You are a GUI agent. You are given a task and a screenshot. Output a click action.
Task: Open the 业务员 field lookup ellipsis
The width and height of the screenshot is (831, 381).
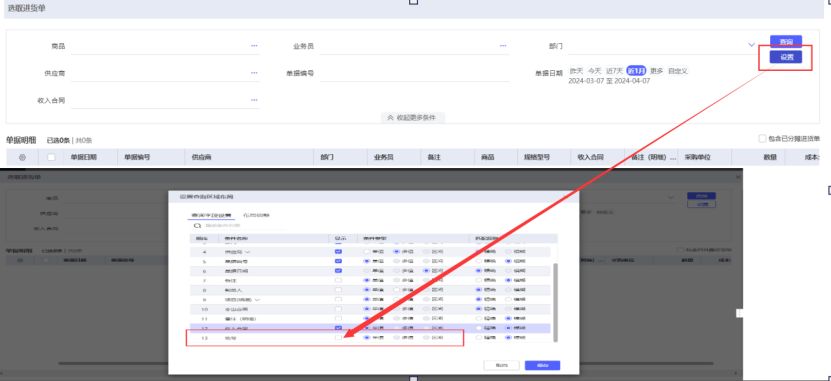click(x=503, y=46)
